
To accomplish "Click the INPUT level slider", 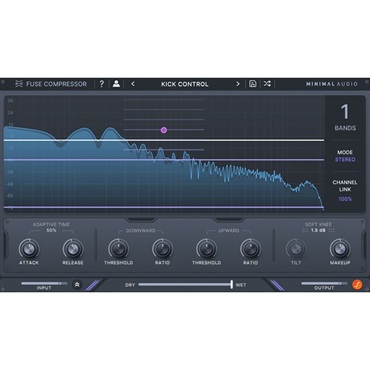I will (44, 284).
